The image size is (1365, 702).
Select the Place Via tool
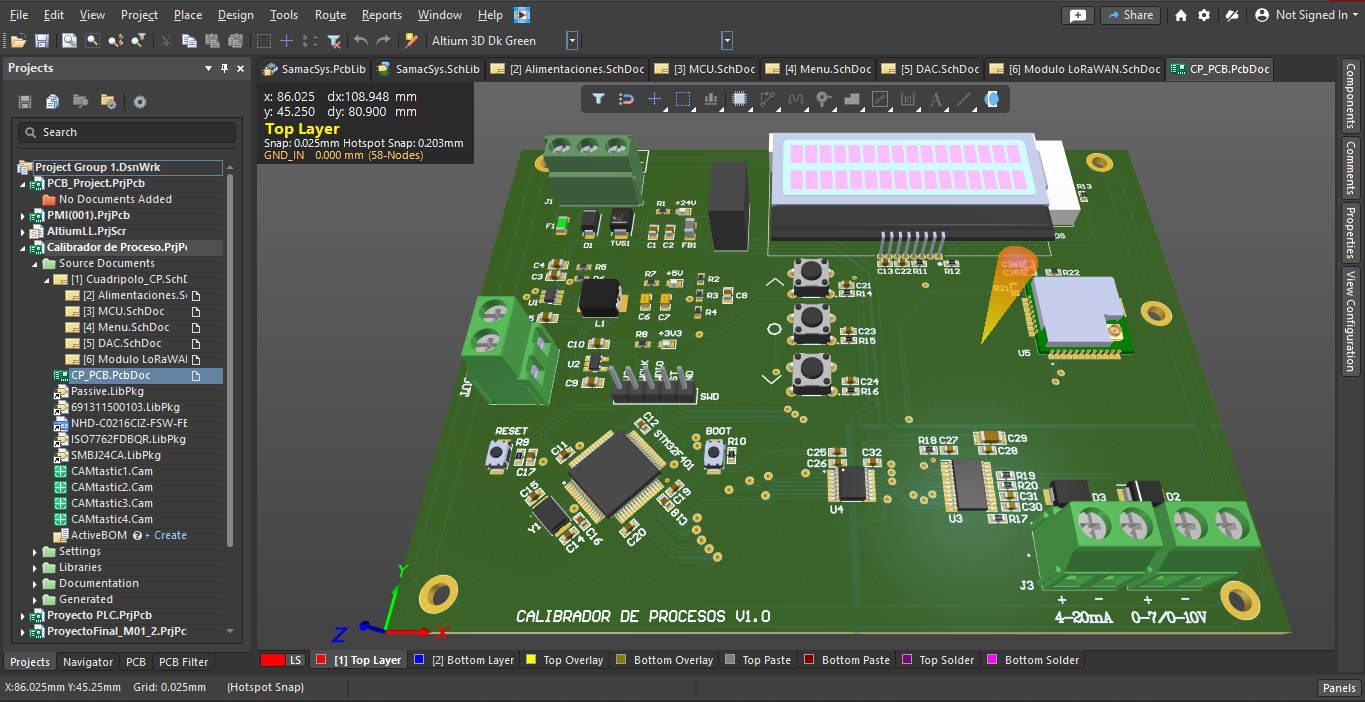[823, 99]
